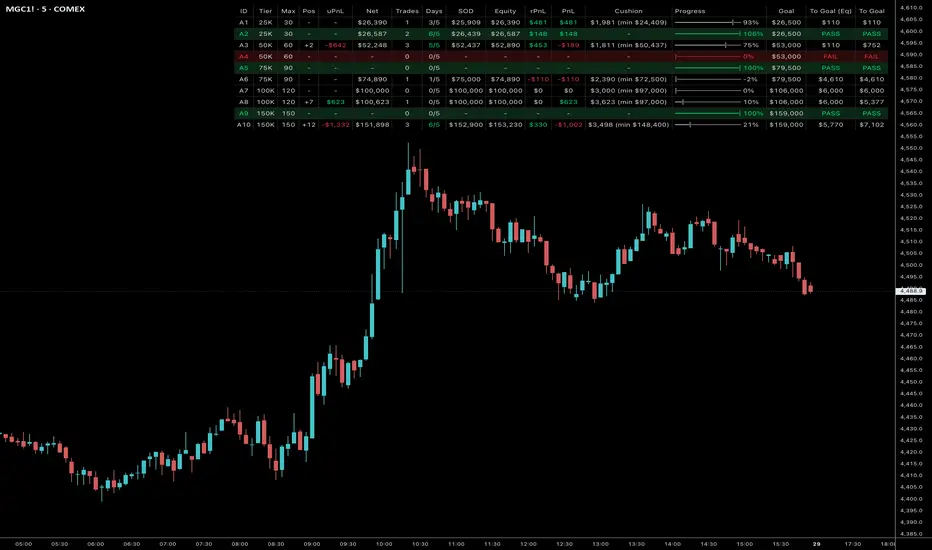This screenshot has height=550, width=932.
Task: Click the FAIL cell under To Goal (Eq)
Action: pyautogui.click(x=830, y=56)
